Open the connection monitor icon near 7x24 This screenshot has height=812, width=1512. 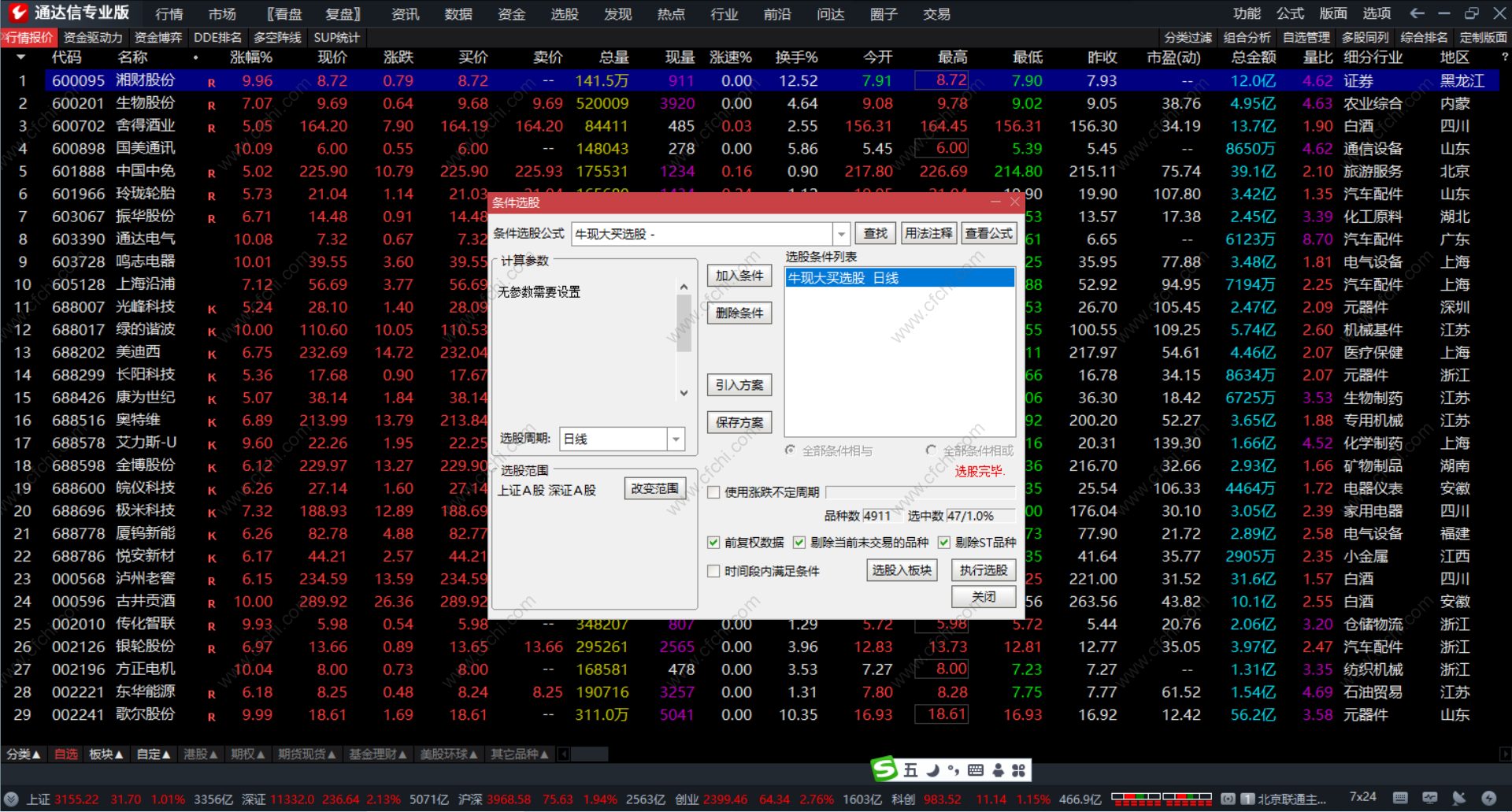pos(1431,798)
